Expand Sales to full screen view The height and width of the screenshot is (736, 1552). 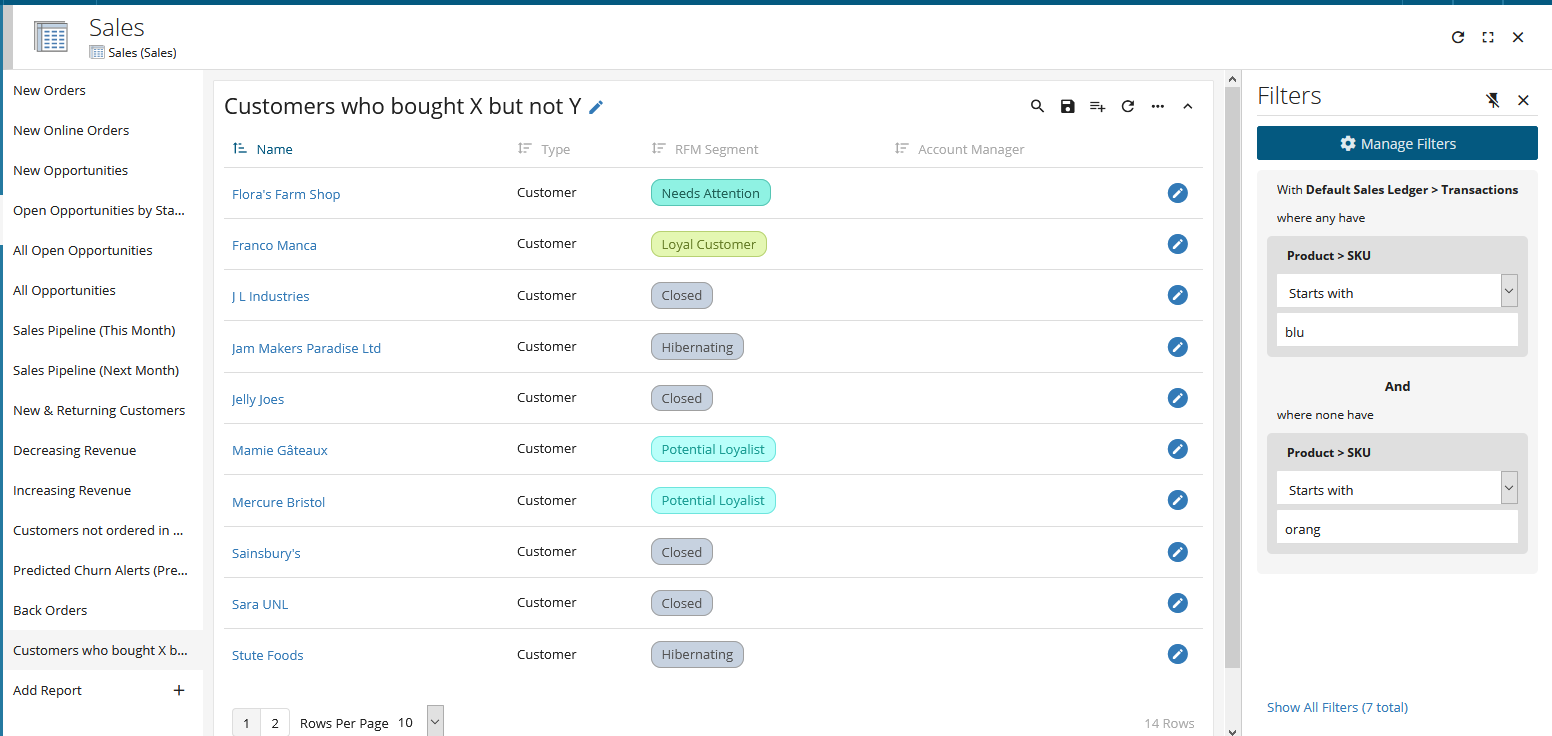1487,37
